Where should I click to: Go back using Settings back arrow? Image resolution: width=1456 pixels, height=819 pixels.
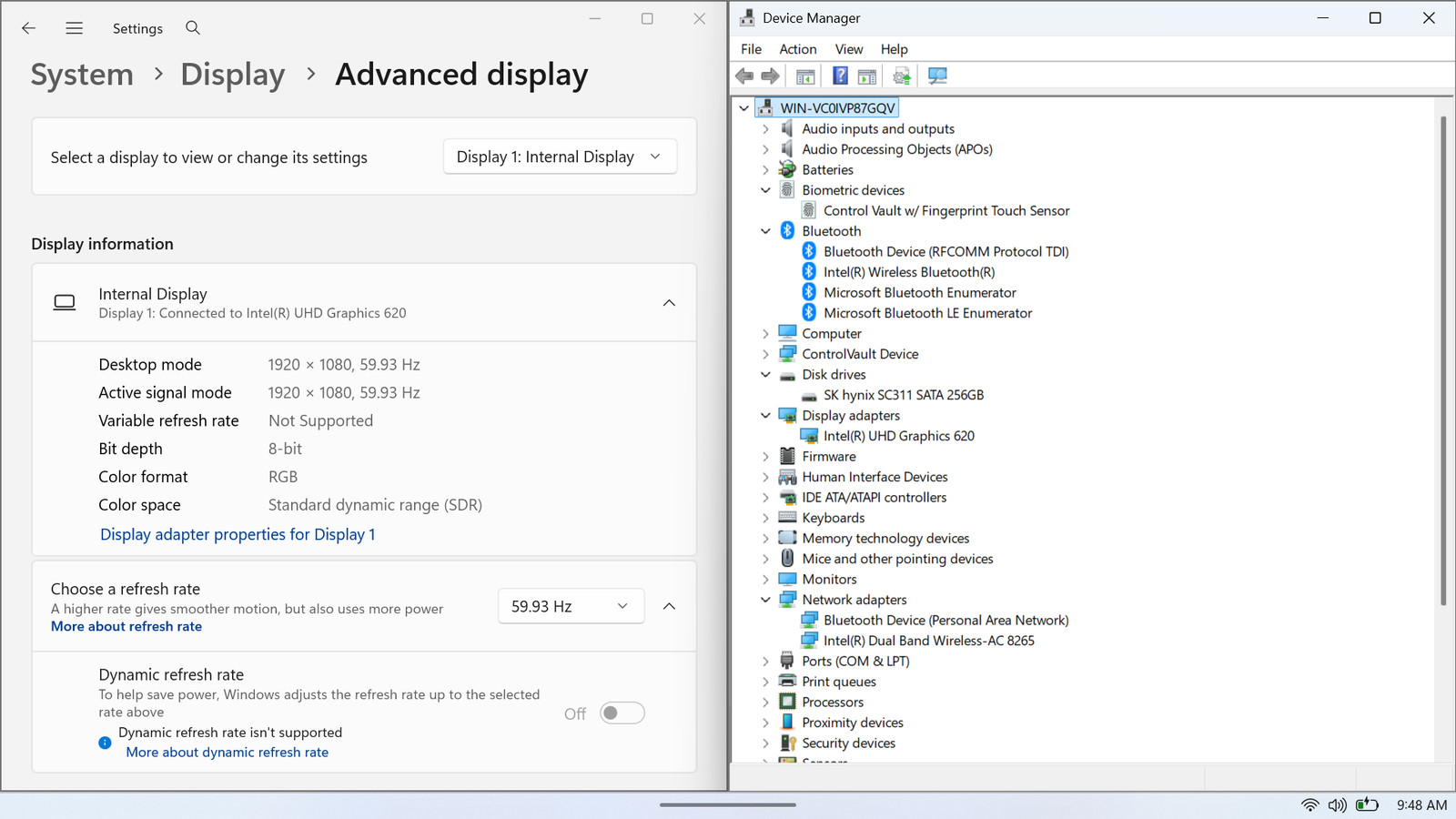[x=29, y=28]
